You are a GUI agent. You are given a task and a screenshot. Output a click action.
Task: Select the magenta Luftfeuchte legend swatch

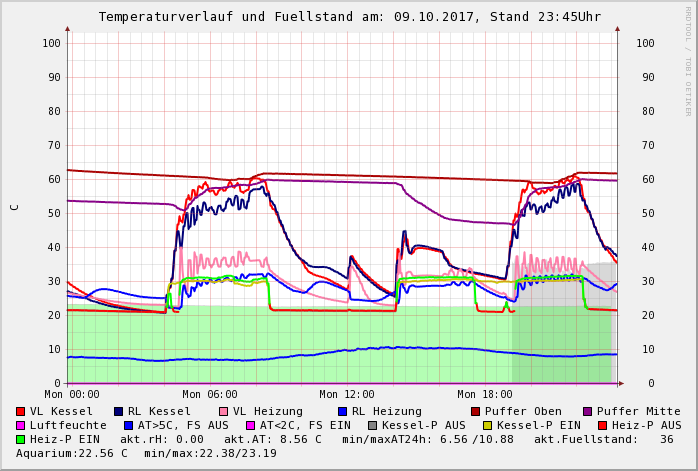[x=21, y=425]
